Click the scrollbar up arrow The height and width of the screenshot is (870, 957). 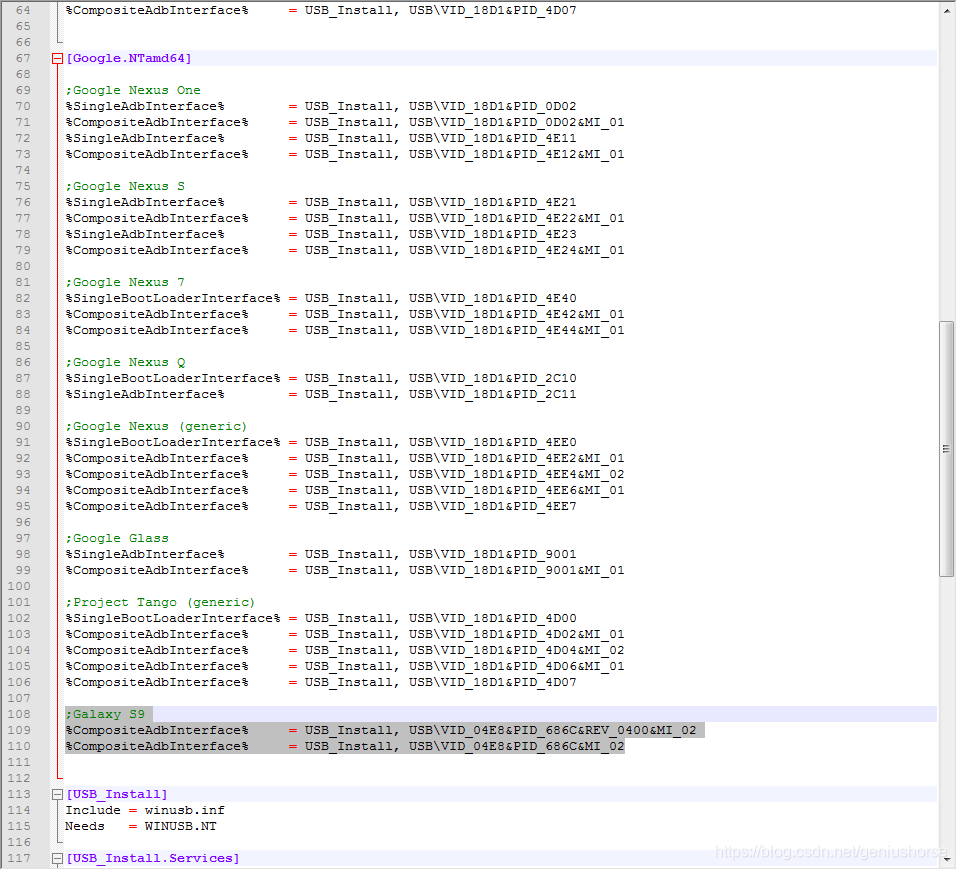pyautogui.click(x=946, y=10)
